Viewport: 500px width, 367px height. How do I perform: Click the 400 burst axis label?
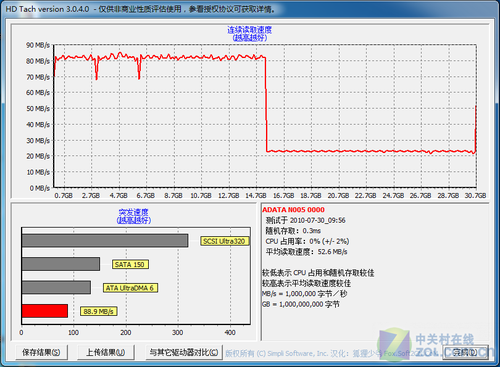[x=230, y=332]
